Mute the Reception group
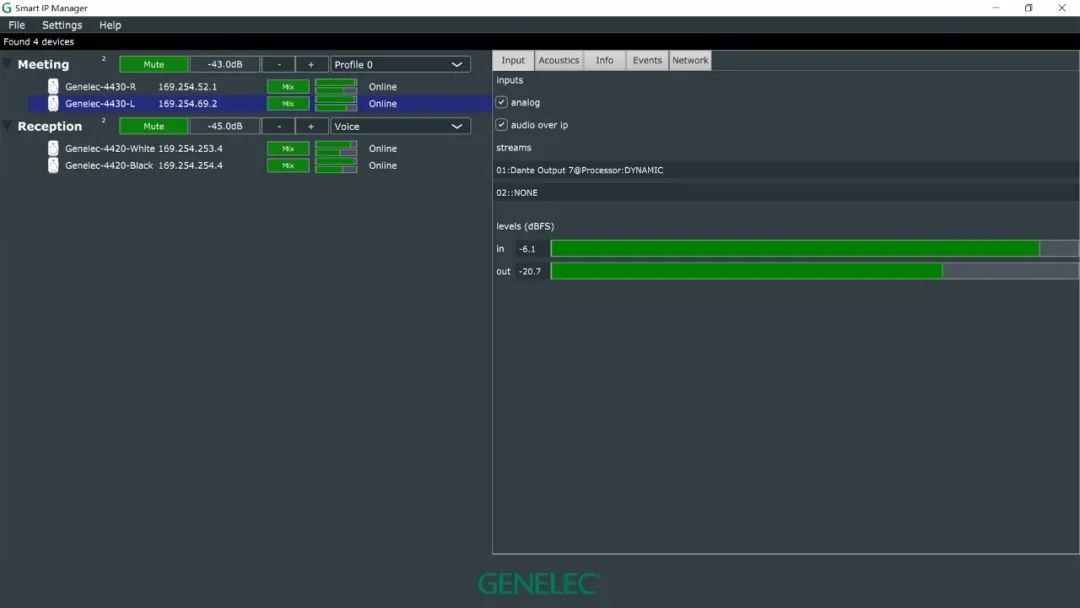 (x=154, y=126)
